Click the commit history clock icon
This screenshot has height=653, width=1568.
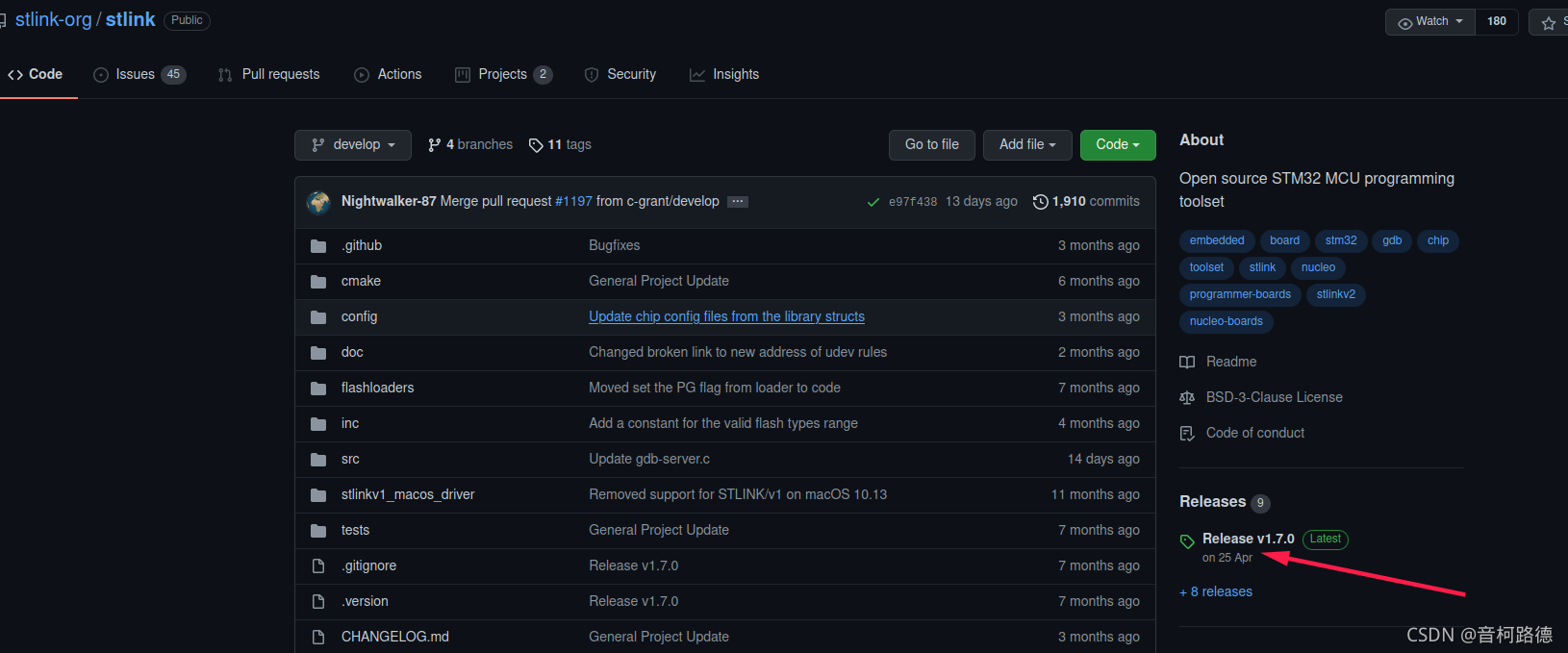[1040, 202]
